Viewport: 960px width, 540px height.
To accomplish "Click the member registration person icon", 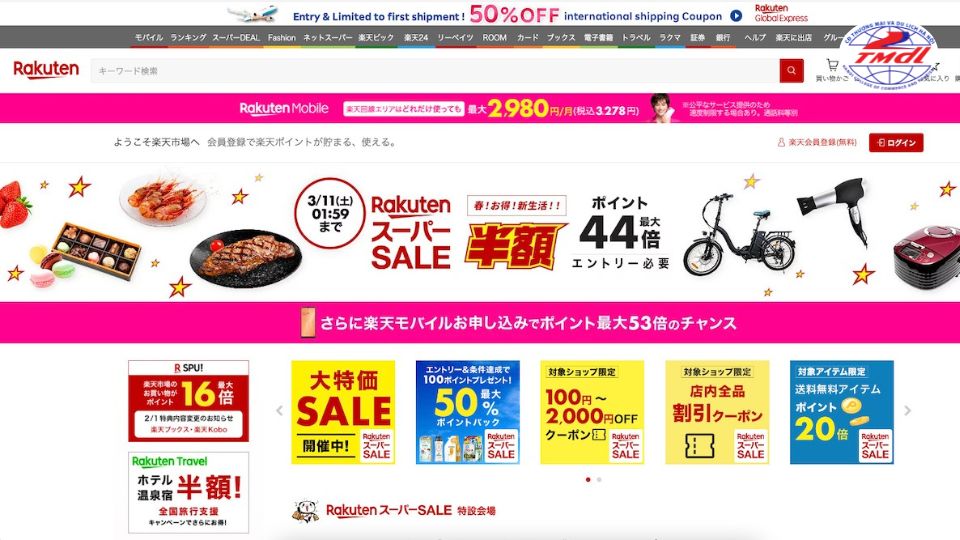I will point(781,142).
